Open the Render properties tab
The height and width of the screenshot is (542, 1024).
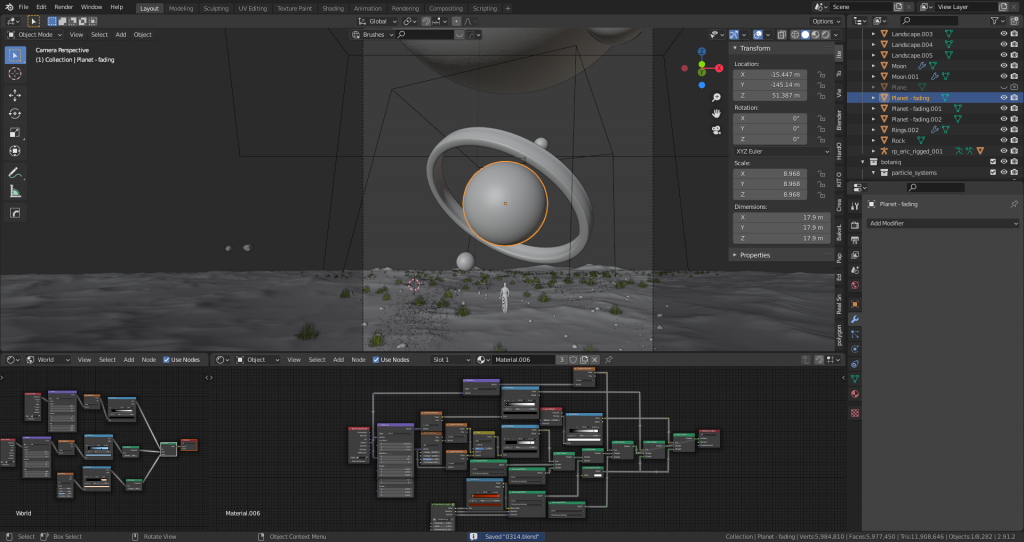(855, 225)
